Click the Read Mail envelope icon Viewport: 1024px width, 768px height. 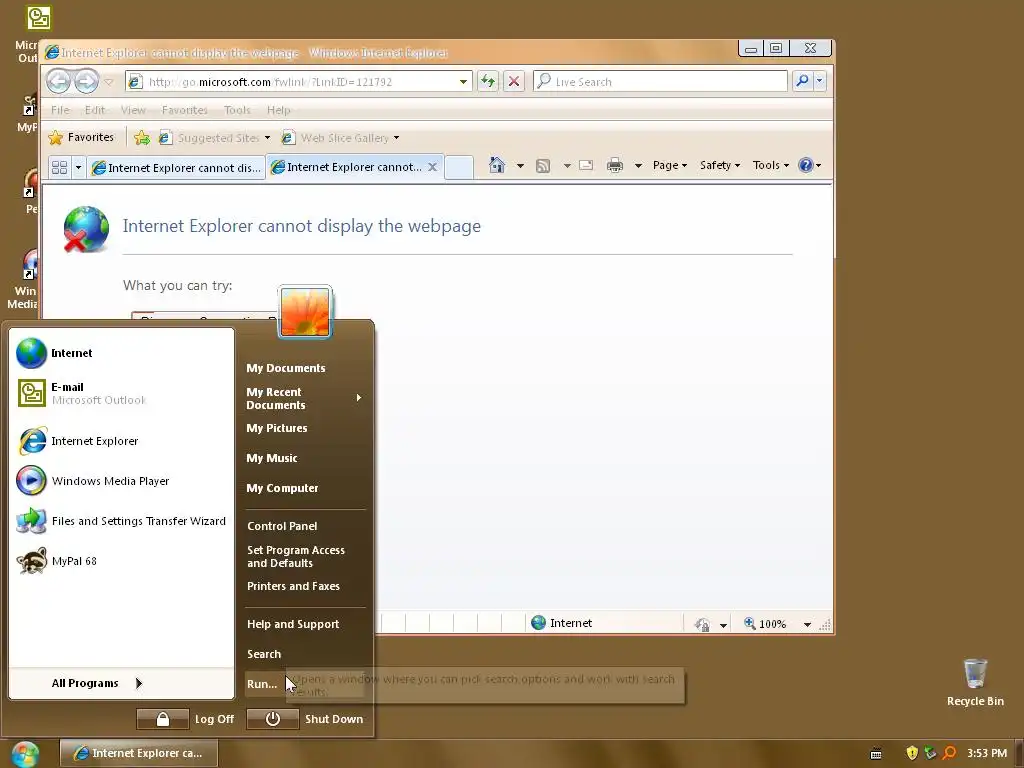[x=586, y=165]
